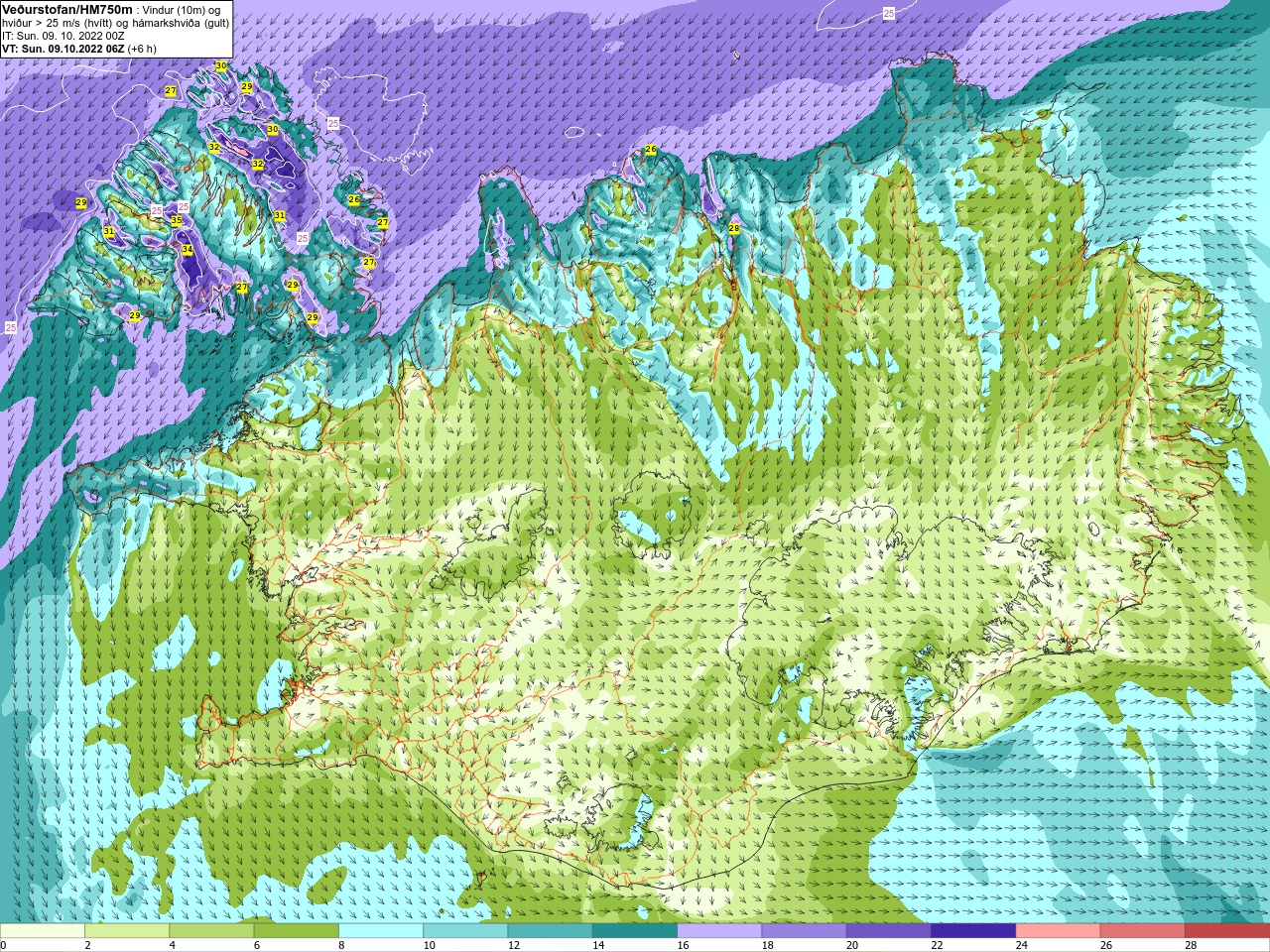Click the legend scale number 24
1270x952 pixels.
[1021, 945]
